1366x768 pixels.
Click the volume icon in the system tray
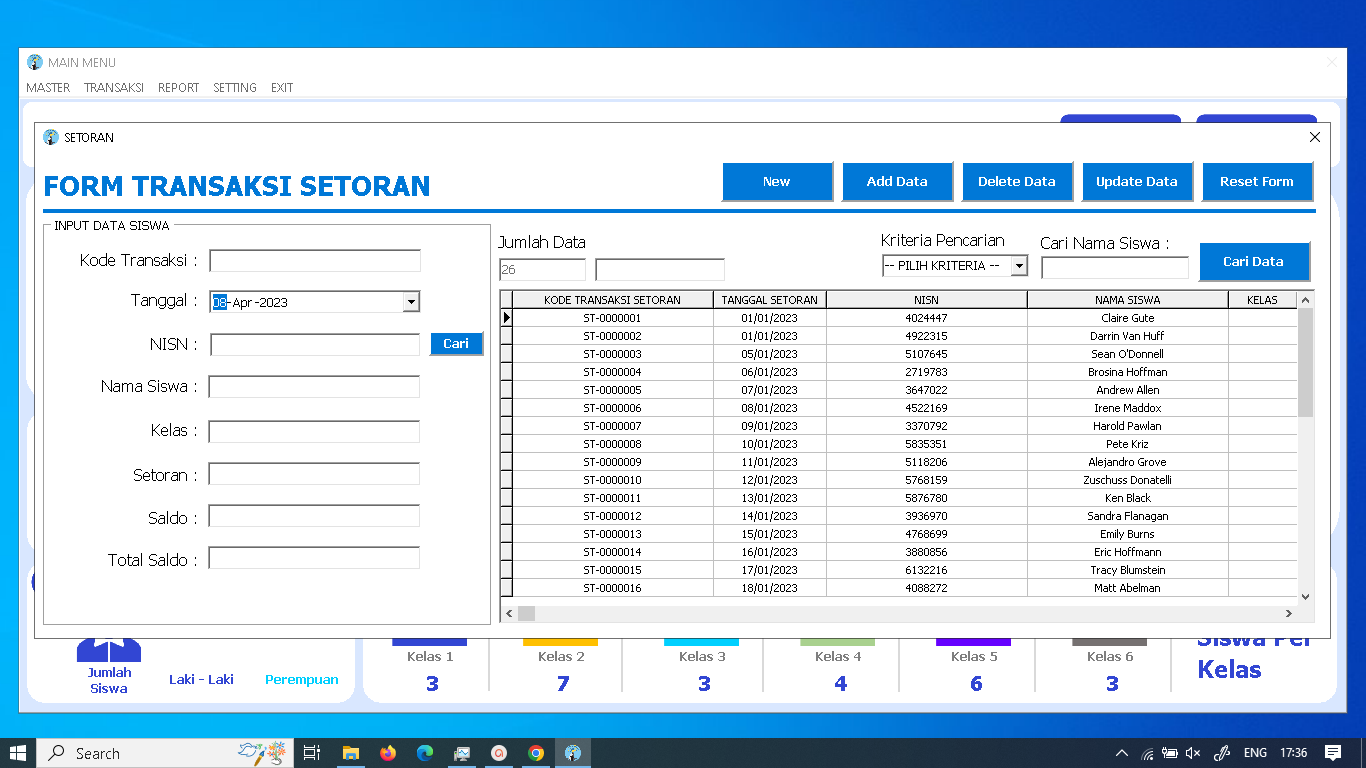[x=1194, y=753]
